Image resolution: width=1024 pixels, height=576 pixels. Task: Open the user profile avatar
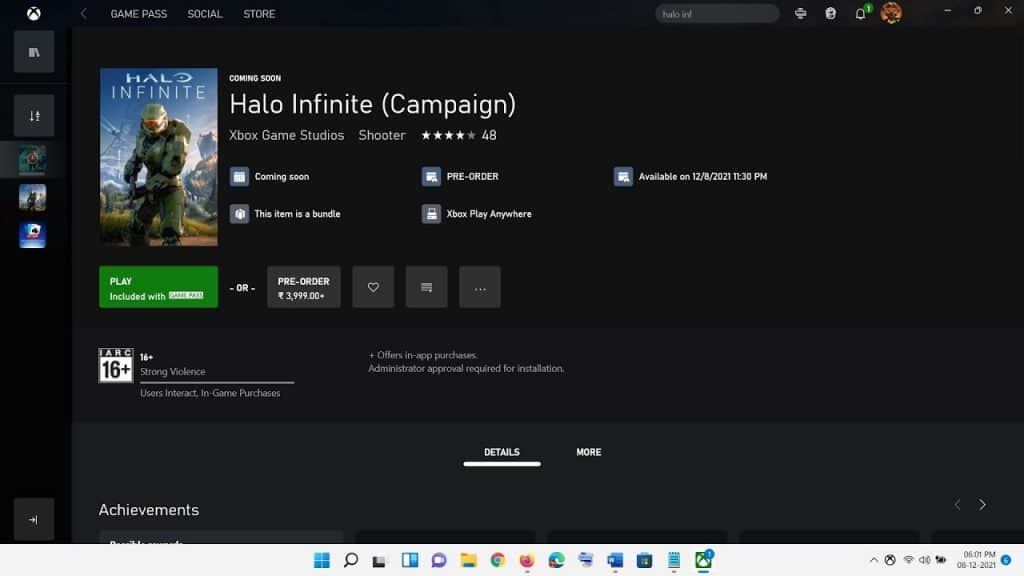(x=891, y=13)
